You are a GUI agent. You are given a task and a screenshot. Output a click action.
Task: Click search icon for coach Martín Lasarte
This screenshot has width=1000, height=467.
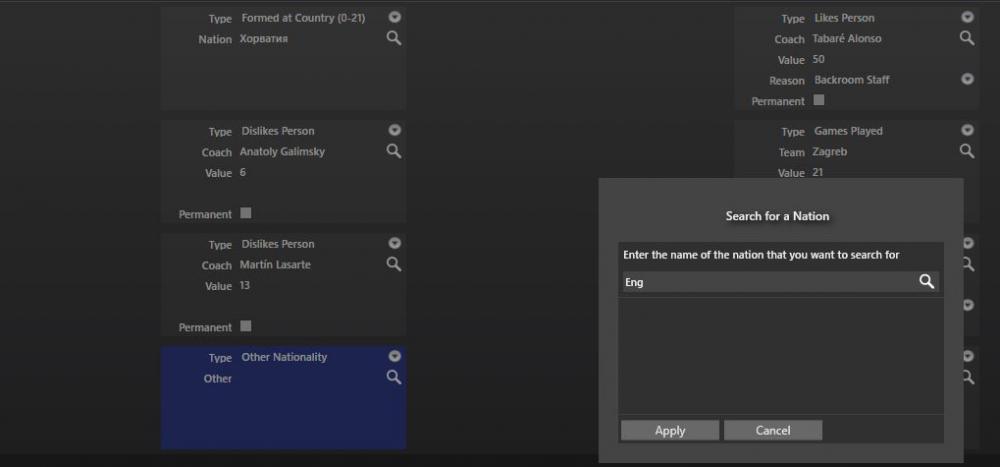pos(394,264)
